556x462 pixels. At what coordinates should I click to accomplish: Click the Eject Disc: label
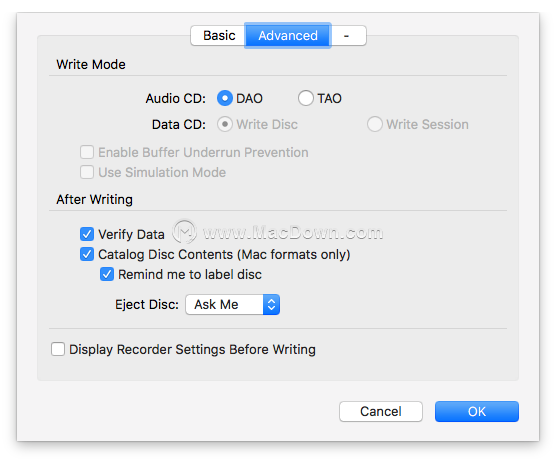click(147, 305)
